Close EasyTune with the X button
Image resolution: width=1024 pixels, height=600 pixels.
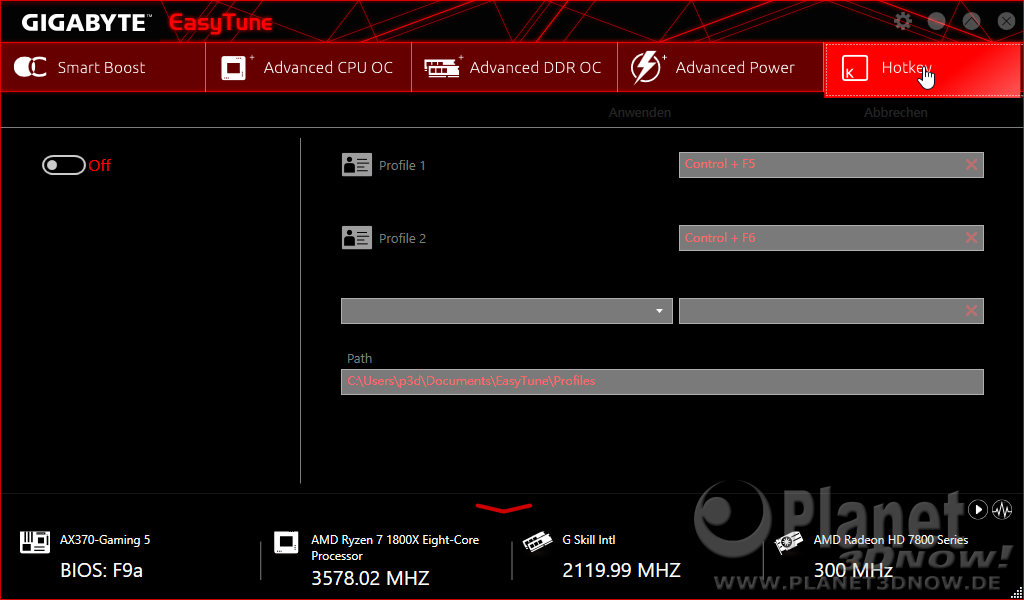(1006, 22)
